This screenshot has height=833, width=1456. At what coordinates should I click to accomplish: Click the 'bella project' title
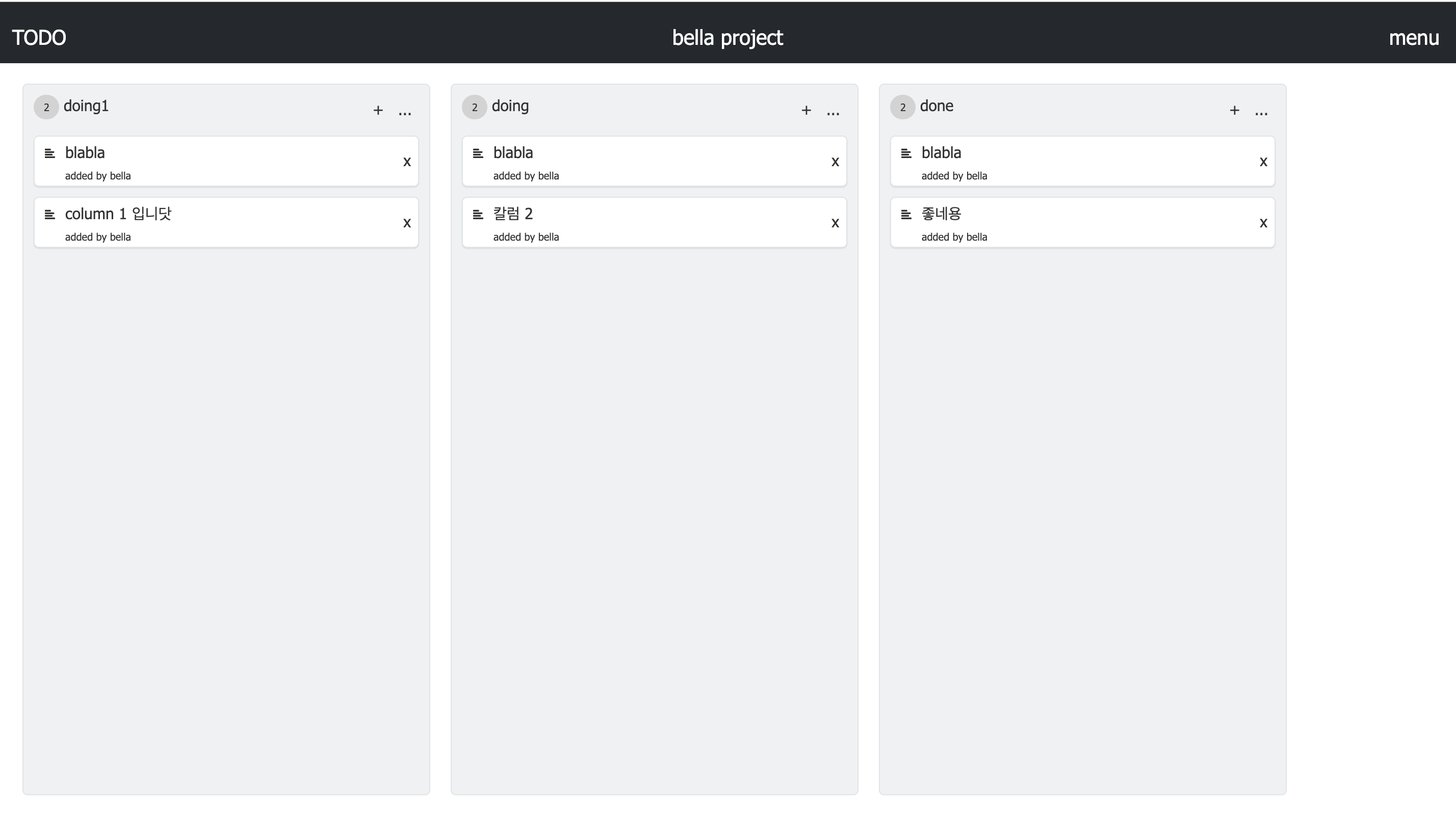point(727,38)
